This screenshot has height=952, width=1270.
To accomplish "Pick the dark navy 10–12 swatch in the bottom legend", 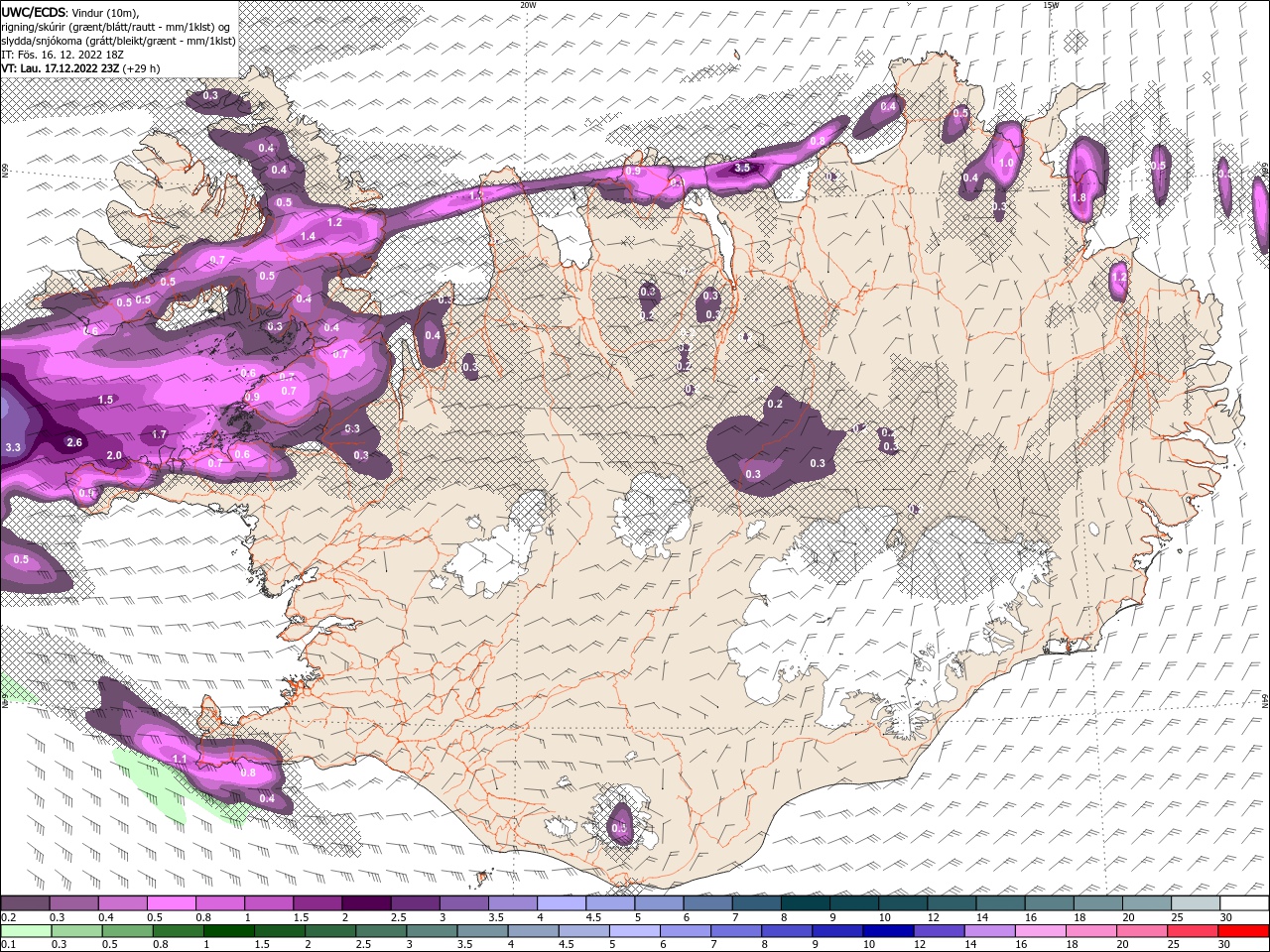I will (887, 931).
